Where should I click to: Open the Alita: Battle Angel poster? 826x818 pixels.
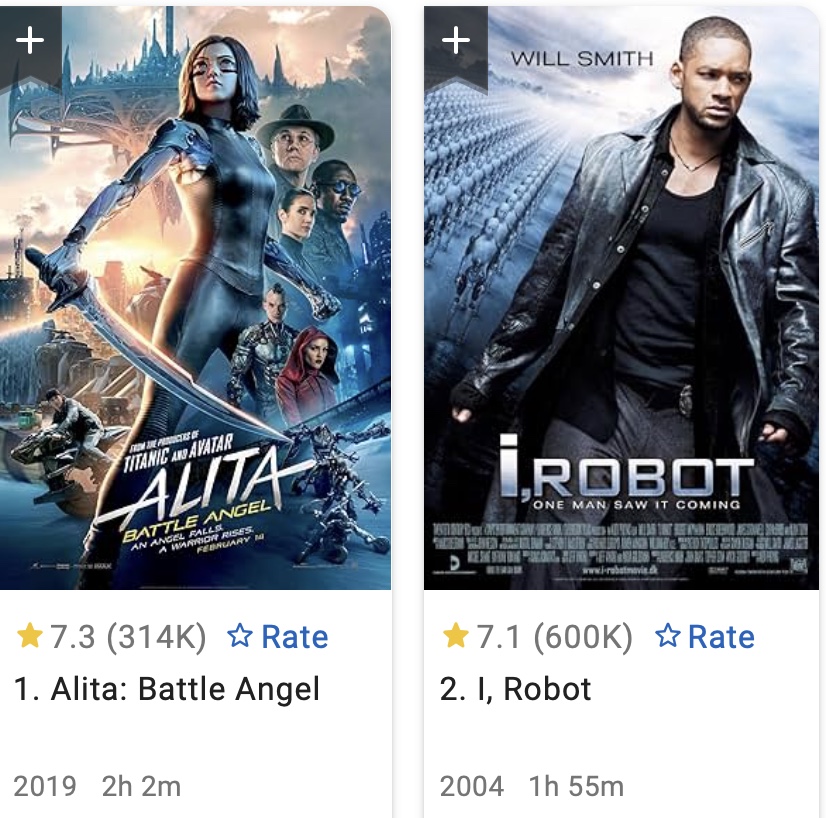pyautogui.click(x=195, y=298)
